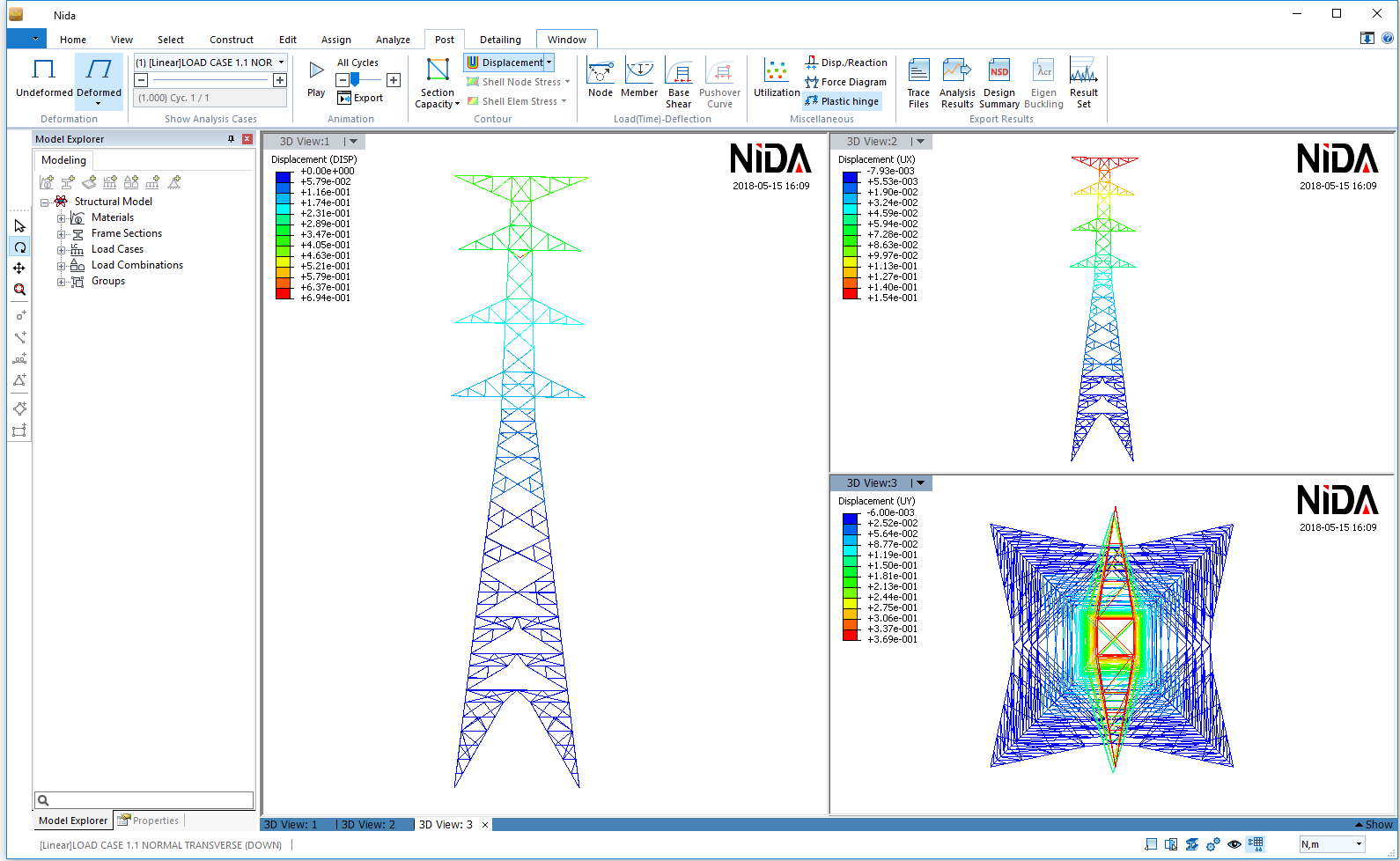The width and height of the screenshot is (1400, 861).
Task: Switch to bottom tab 3D View: 2
Action: [x=368, y=825]
